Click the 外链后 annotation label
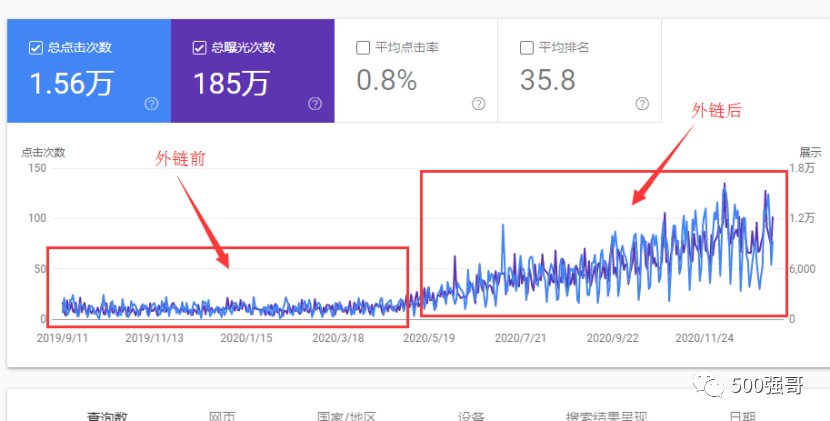Viewport: 830px width, 421px height. (717, 110)
